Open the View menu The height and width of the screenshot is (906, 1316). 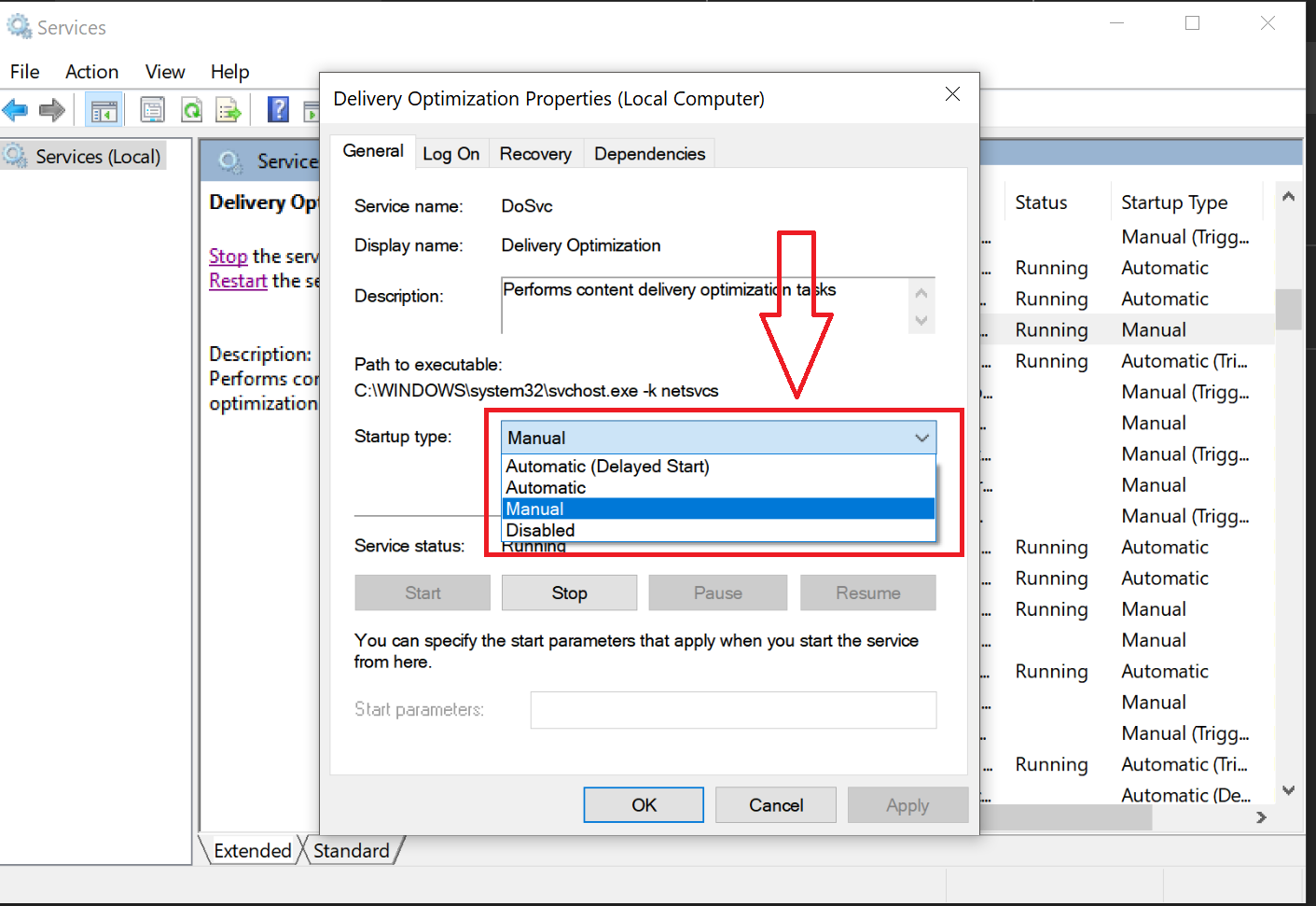coord(165,72)
